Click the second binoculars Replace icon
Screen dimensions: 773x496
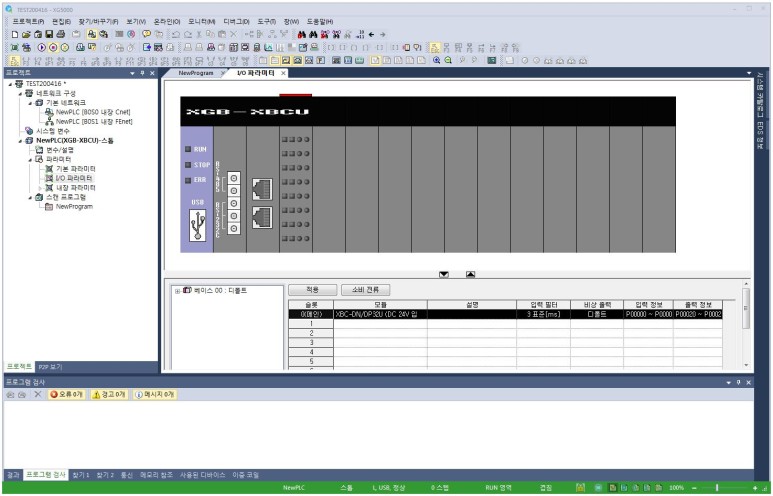point(313,35)
